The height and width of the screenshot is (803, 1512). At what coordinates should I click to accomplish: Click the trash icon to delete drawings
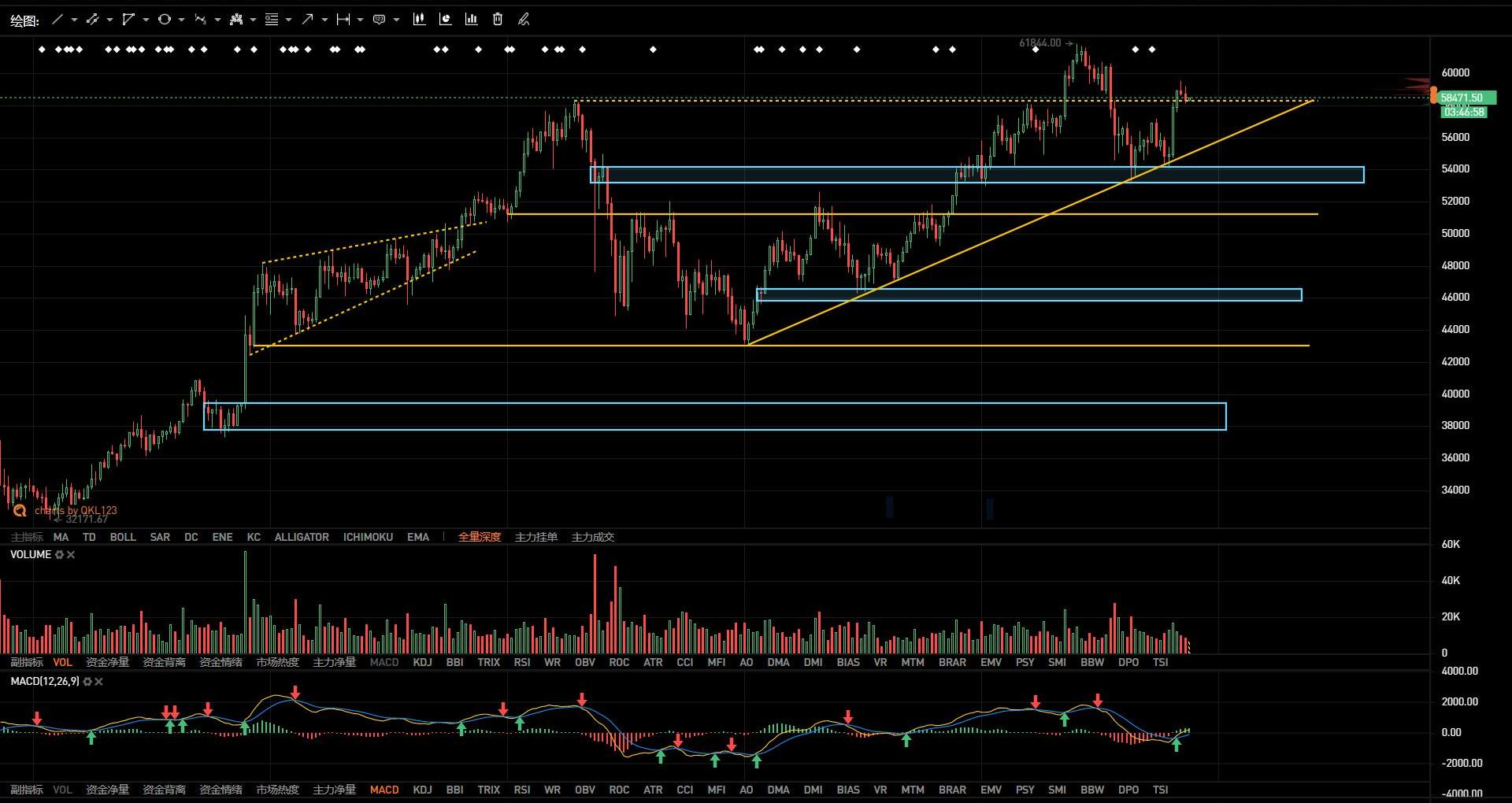498,20
